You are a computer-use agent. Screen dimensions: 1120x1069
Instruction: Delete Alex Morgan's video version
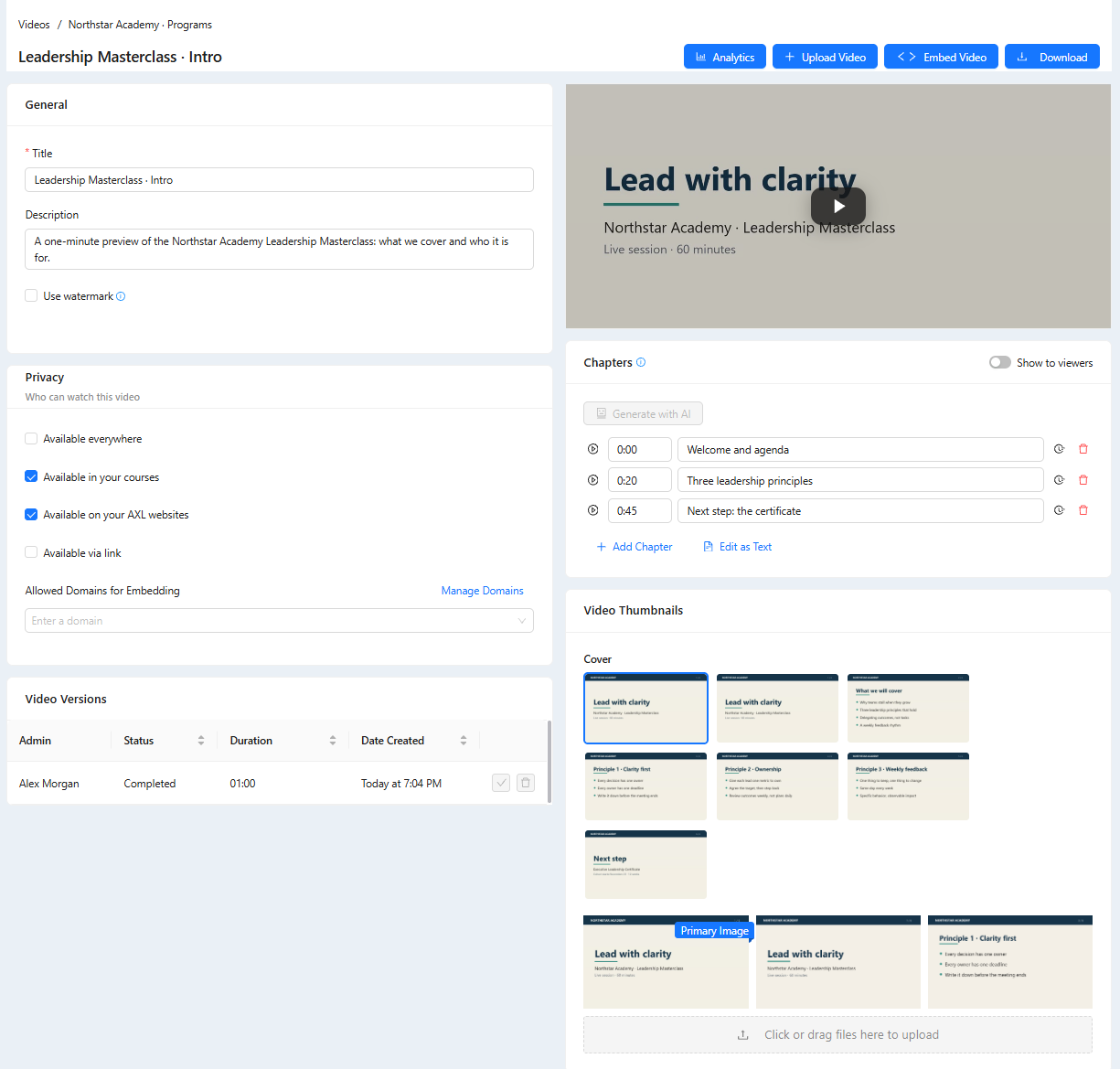point(526,783)
